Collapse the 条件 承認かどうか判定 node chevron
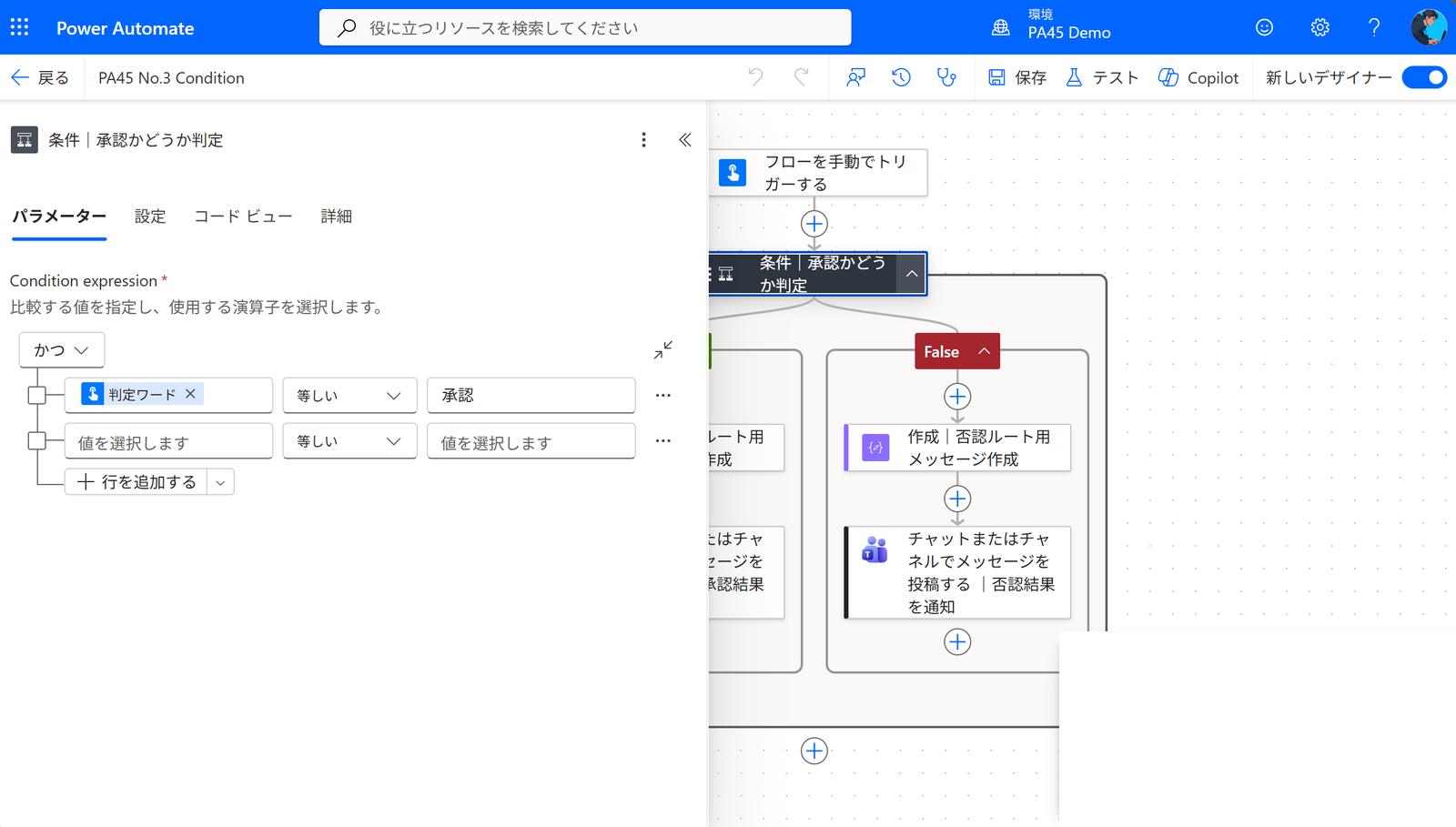Viewport: 1456px width, 827px height. [911, 274]
